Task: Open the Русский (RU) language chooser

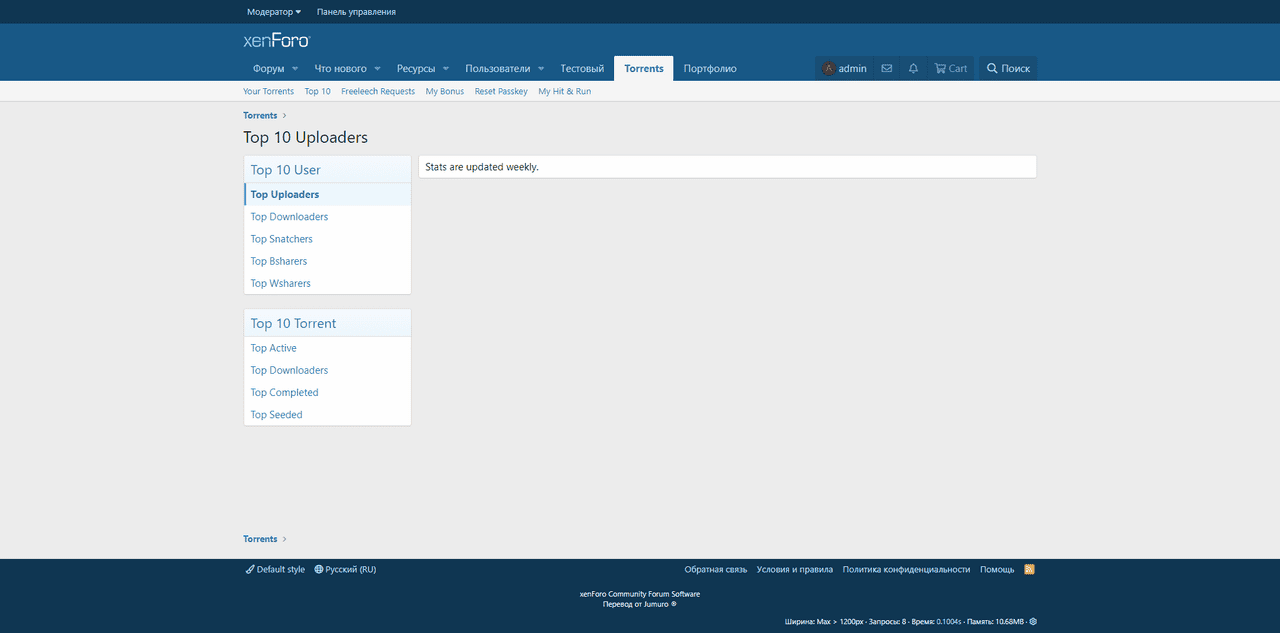Action: (345, 569)
